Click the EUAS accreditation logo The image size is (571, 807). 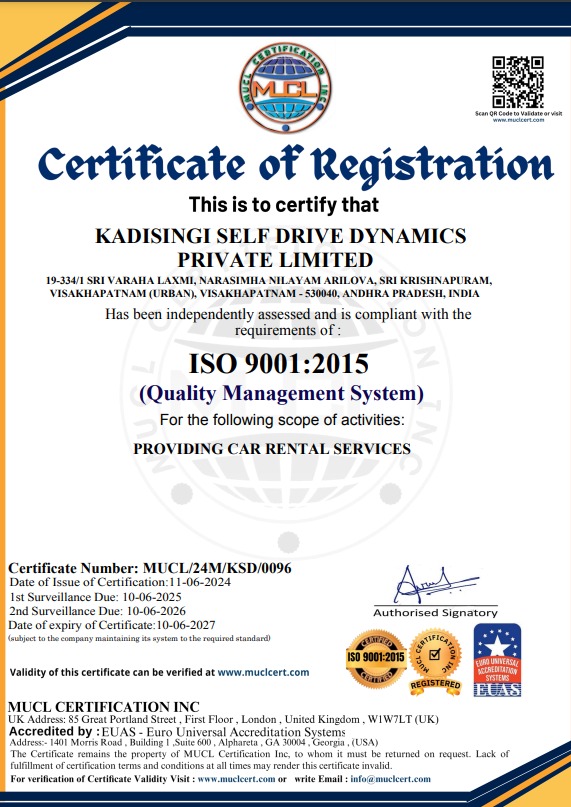tap(497, 660)
